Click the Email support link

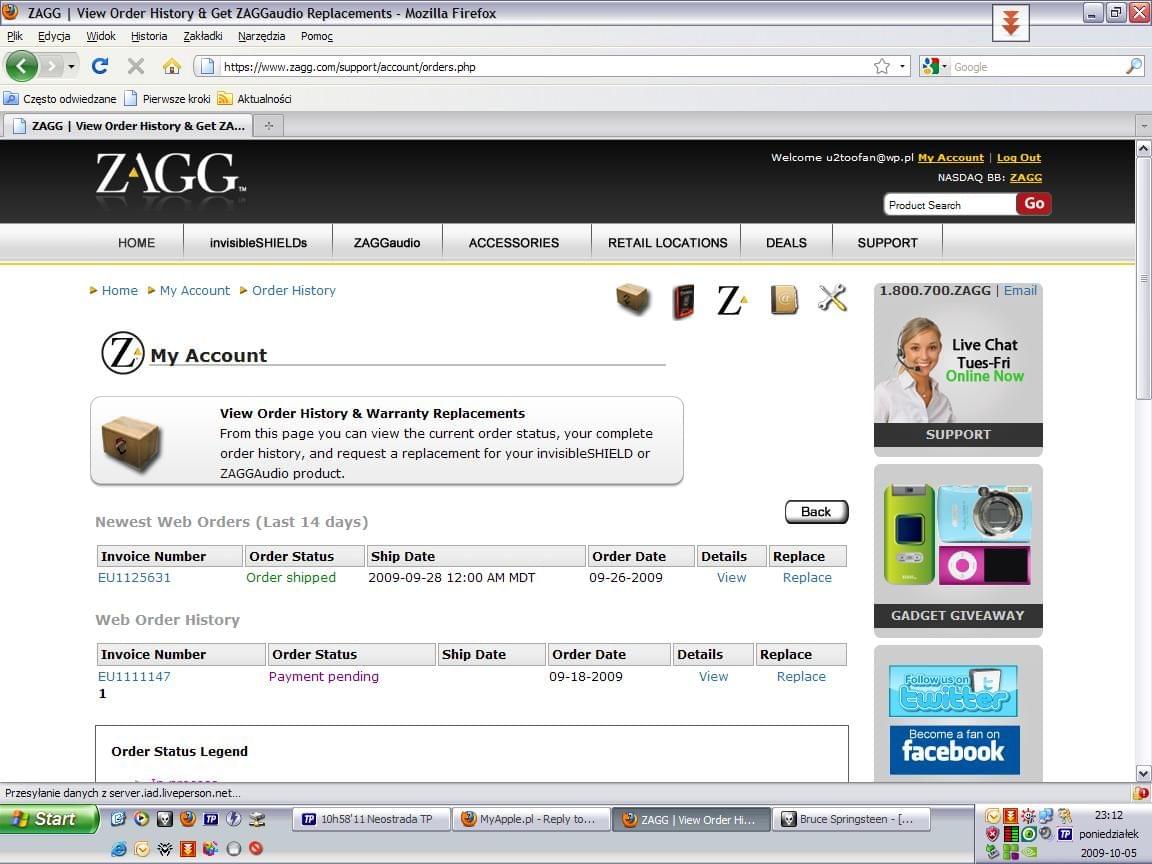(1020, 290)
